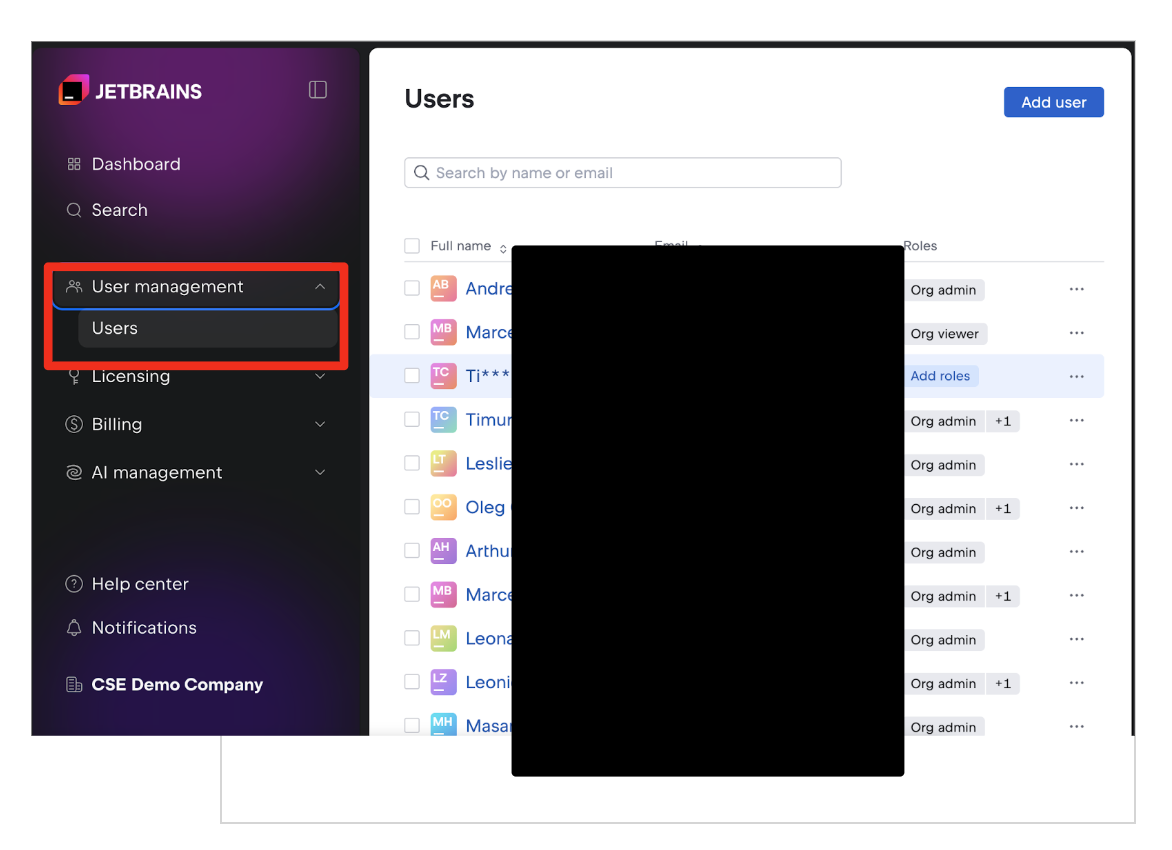This screenshot has height=850, width=1172.
Task: Check the box for the Oleg row
Action: click(412, 507)
